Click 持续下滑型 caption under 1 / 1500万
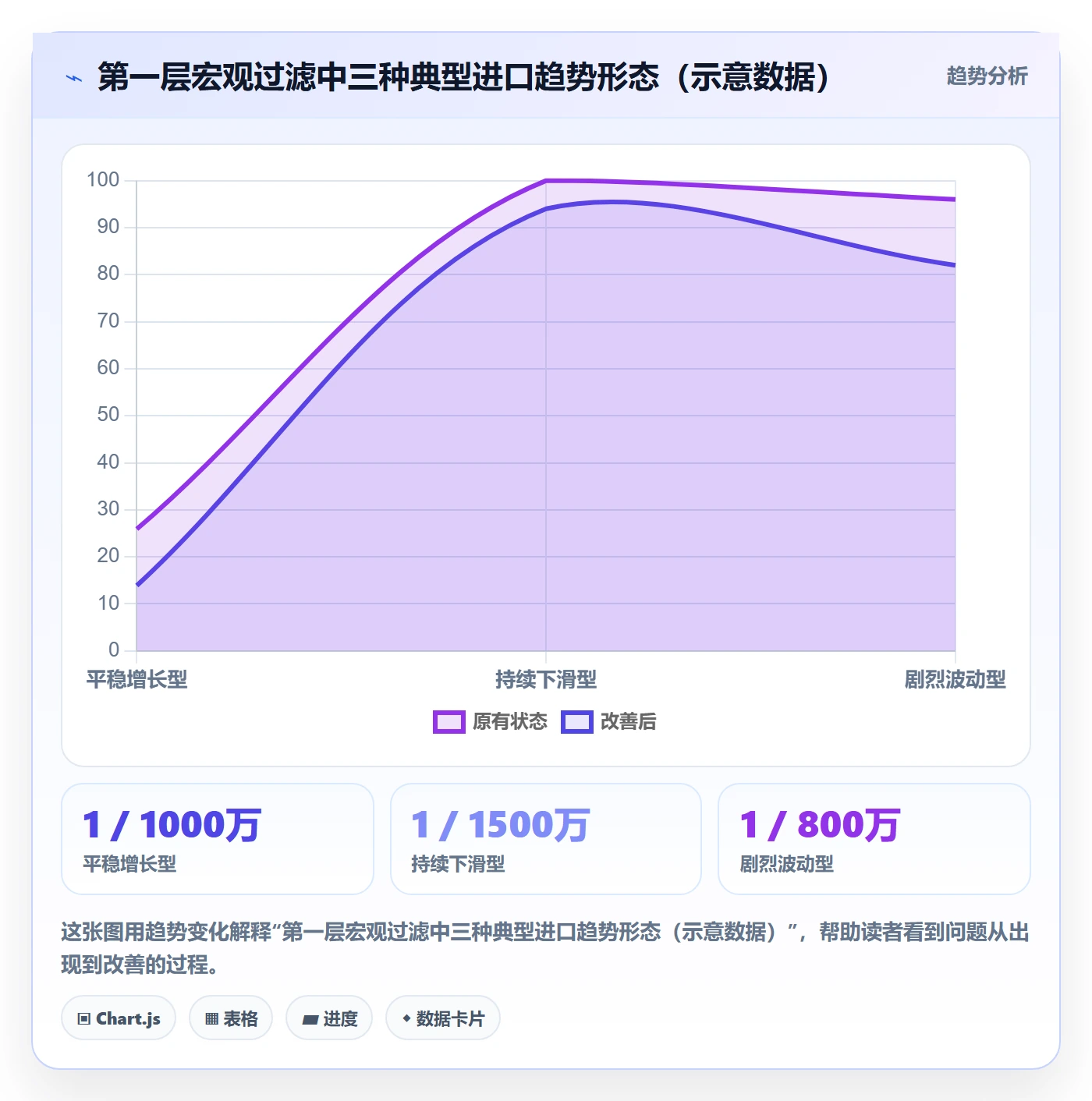The image size is (1092, 1101). coord(458,864)
